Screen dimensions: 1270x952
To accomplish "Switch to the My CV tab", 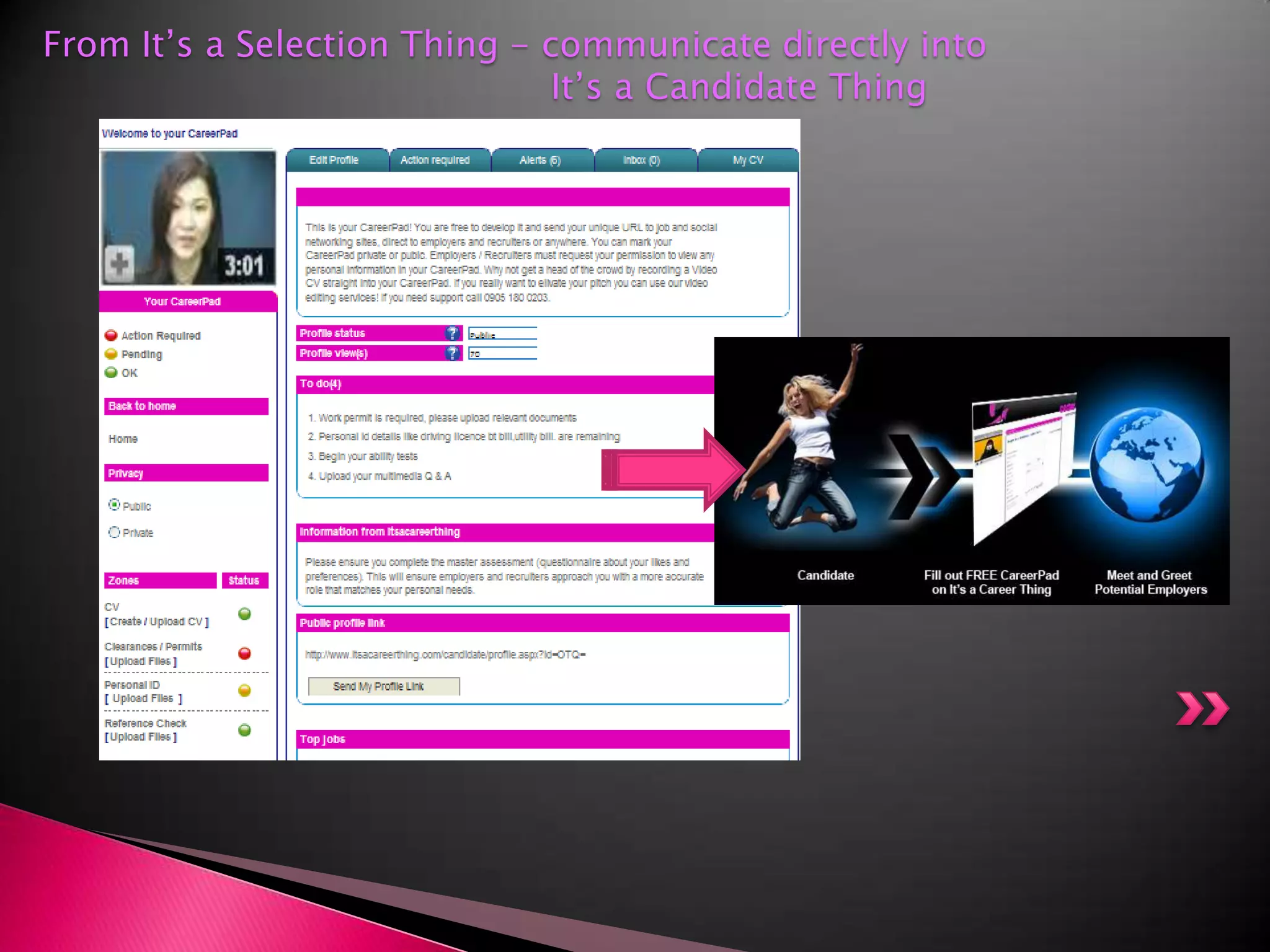I will [x=748, y=160].
